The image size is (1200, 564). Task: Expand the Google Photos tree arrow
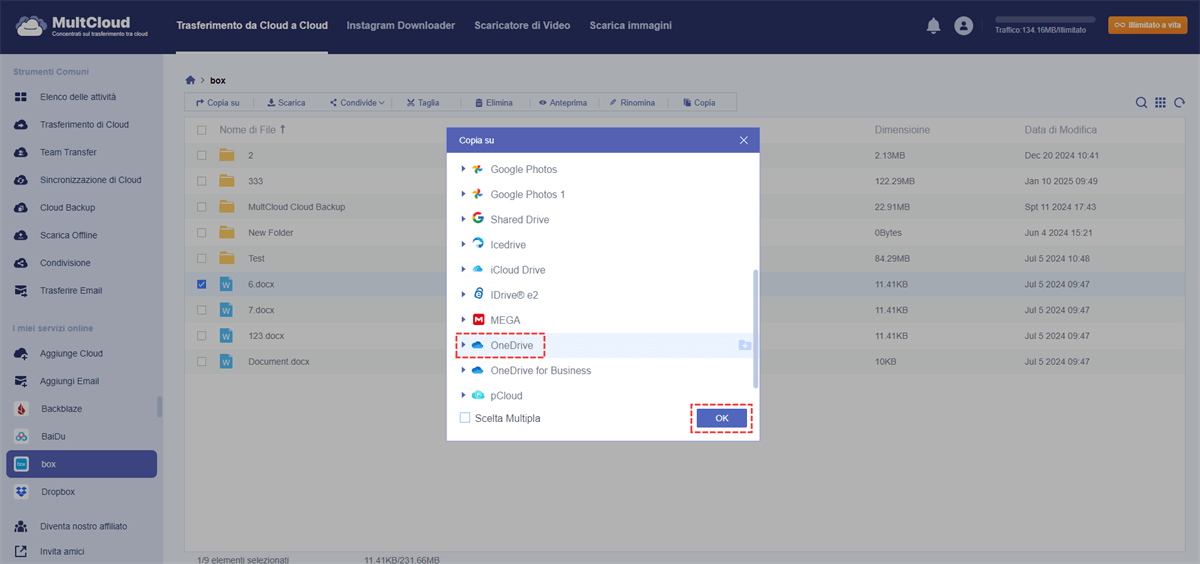[x=463, y=169]
